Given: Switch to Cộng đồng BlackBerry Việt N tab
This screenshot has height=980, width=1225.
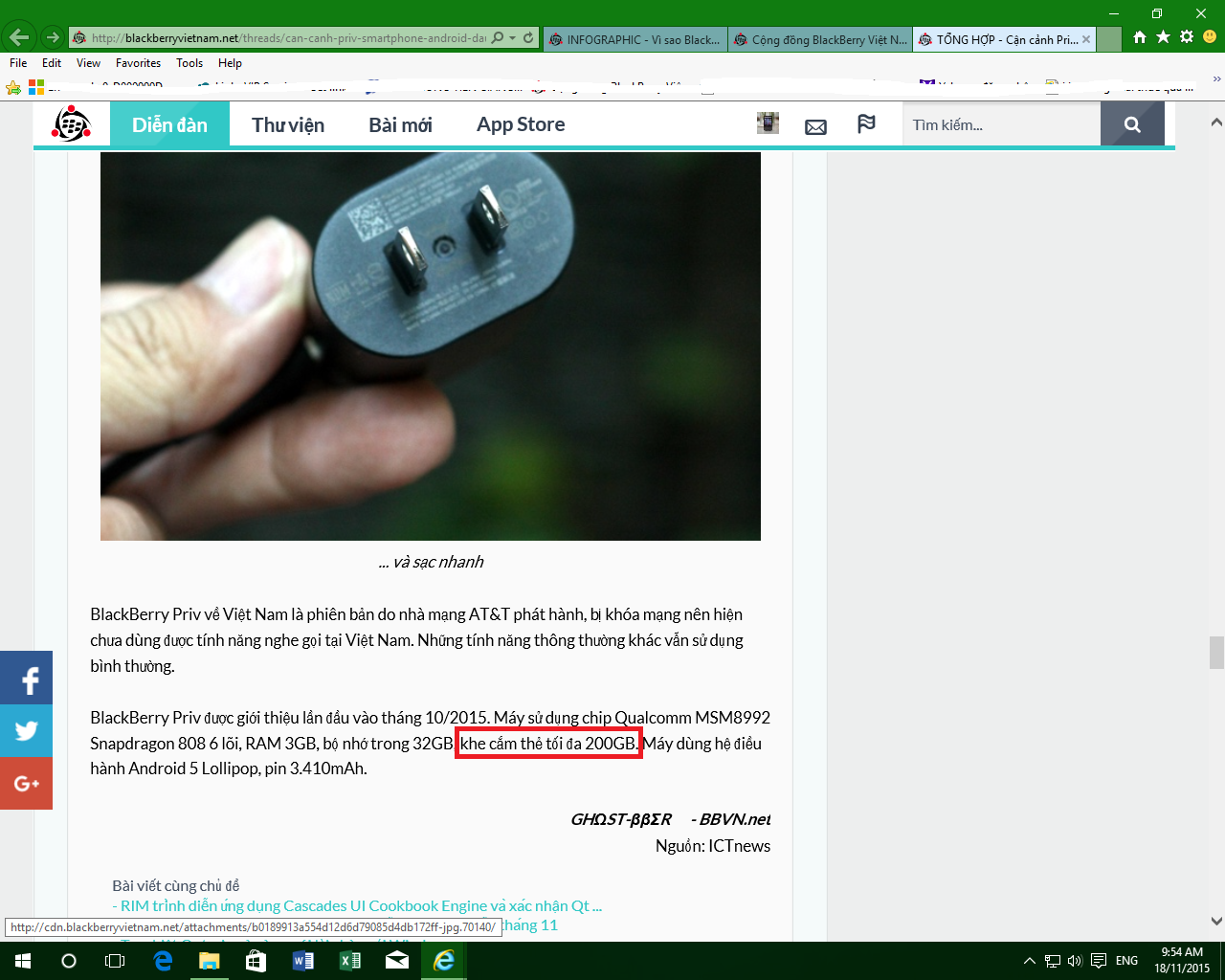Looking at the screenshot, I should pos(820,39).
